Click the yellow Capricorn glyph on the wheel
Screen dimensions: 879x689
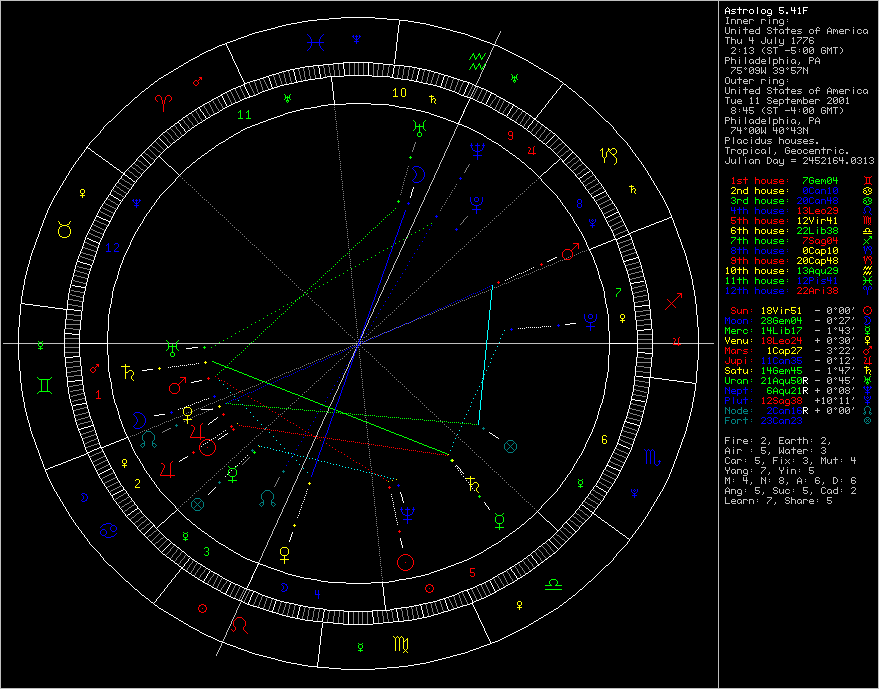click(x=609, y=155)
